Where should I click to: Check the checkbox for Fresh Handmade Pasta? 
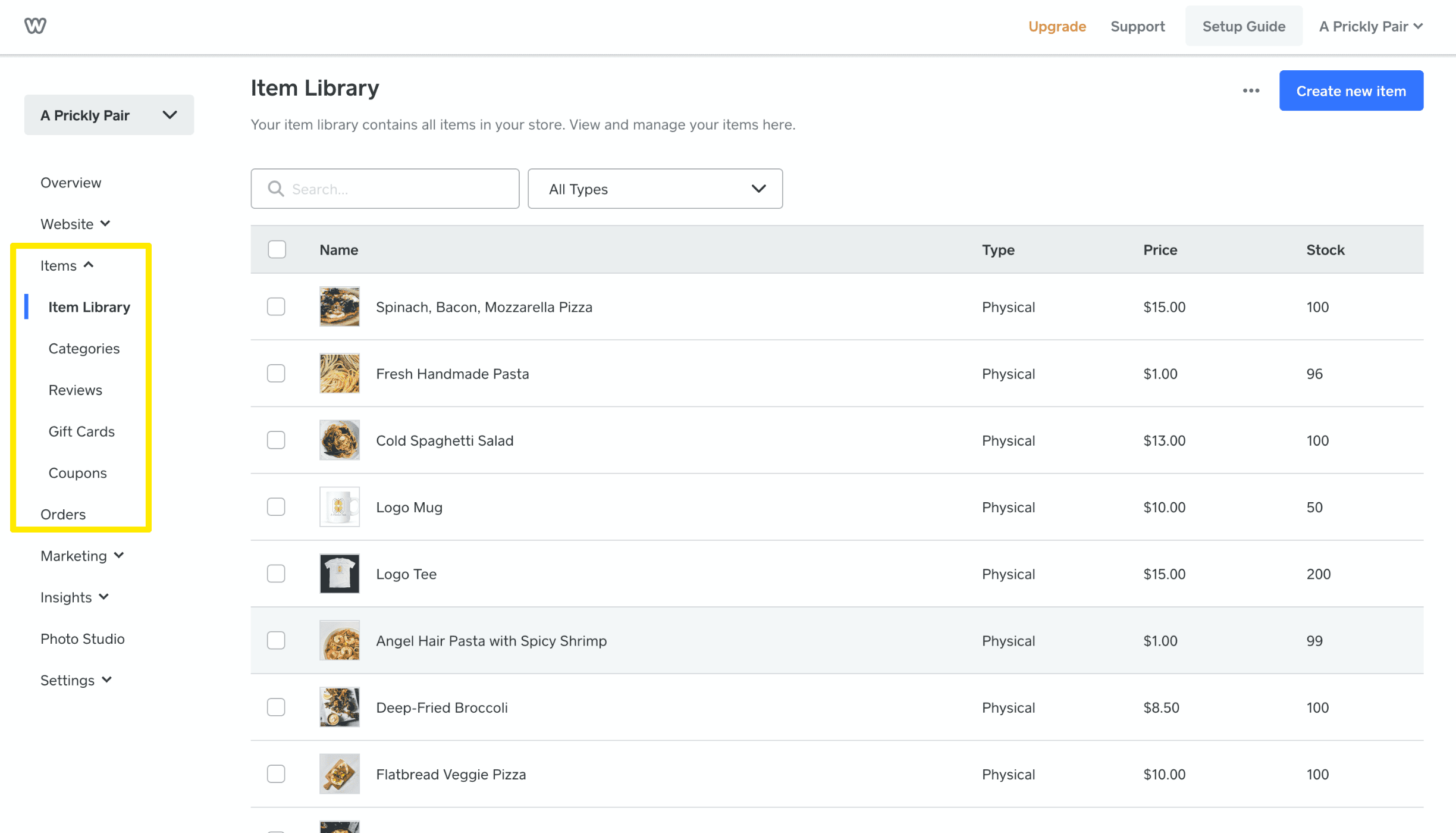[x=276, y=374]
